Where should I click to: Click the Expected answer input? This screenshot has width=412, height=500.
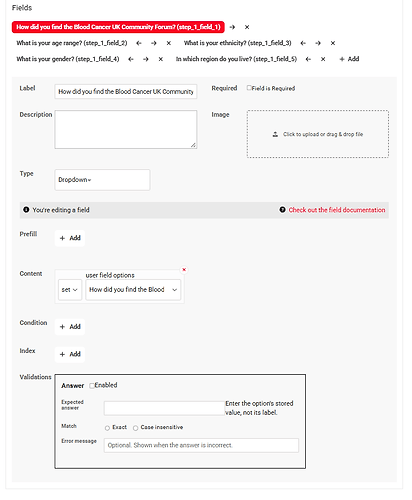coord(165,408)
